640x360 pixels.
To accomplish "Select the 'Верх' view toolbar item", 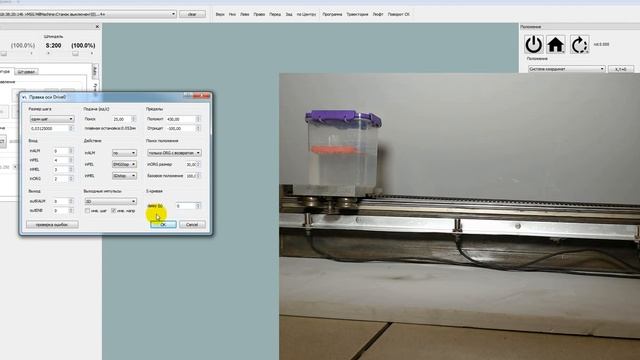I will (220, 14).
